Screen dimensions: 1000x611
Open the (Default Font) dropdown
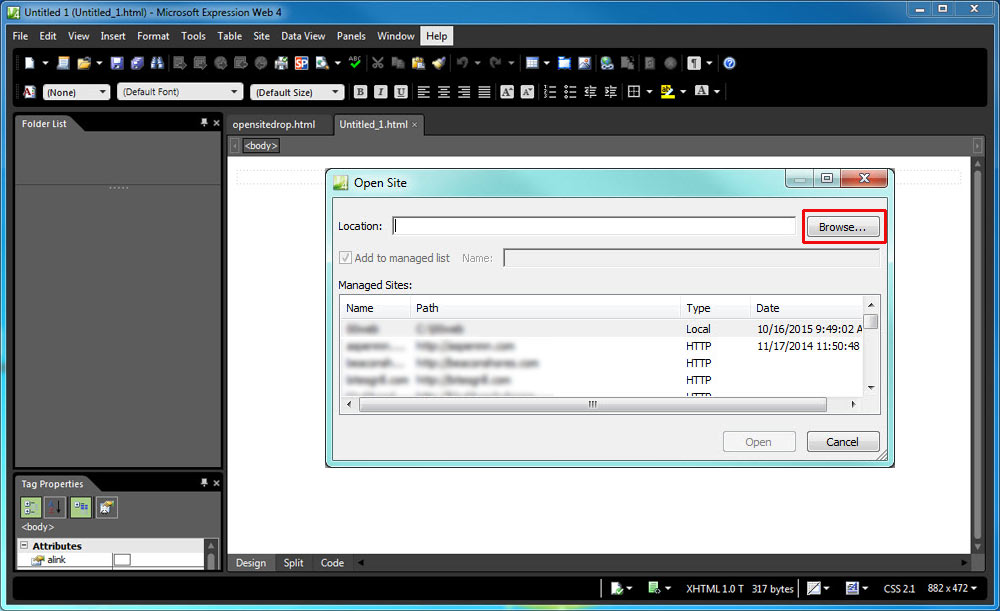point(180,92)
